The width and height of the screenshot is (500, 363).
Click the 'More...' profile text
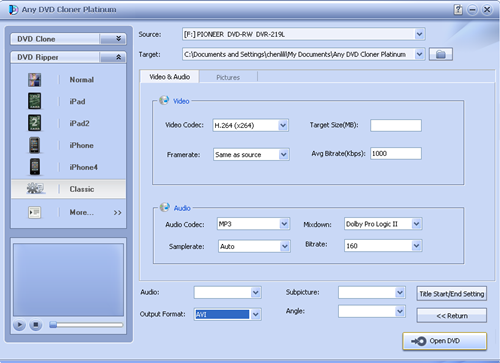tap(81, 212)
